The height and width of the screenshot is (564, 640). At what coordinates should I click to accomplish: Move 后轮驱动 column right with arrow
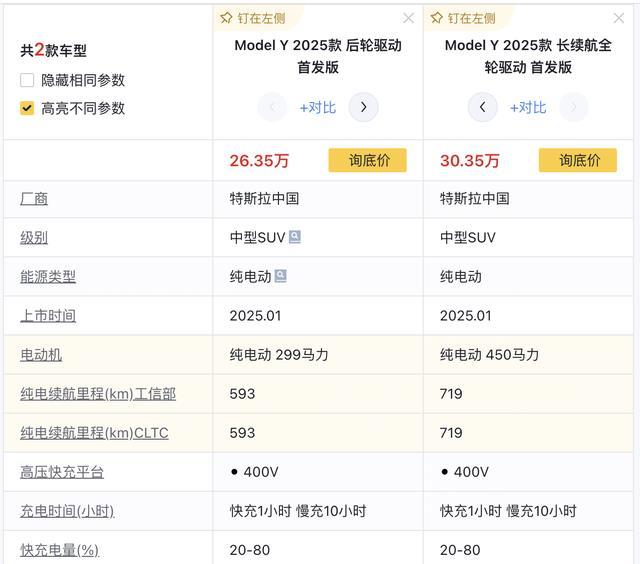click(363, 107)
